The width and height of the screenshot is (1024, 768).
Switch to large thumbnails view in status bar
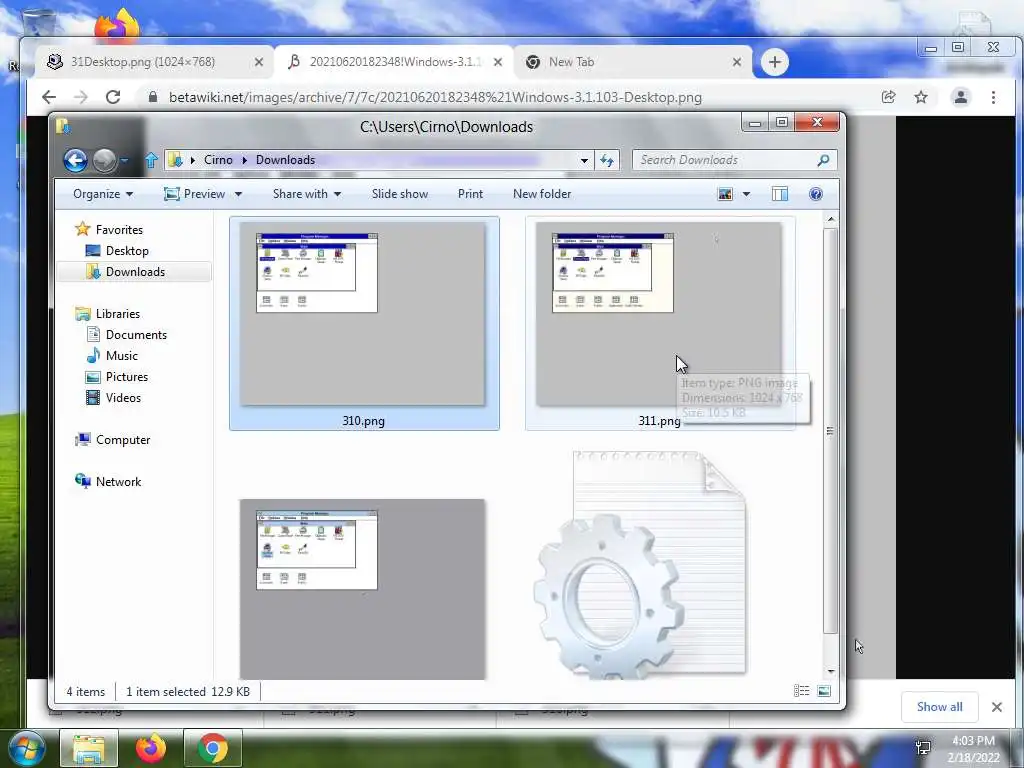point(824,691)
